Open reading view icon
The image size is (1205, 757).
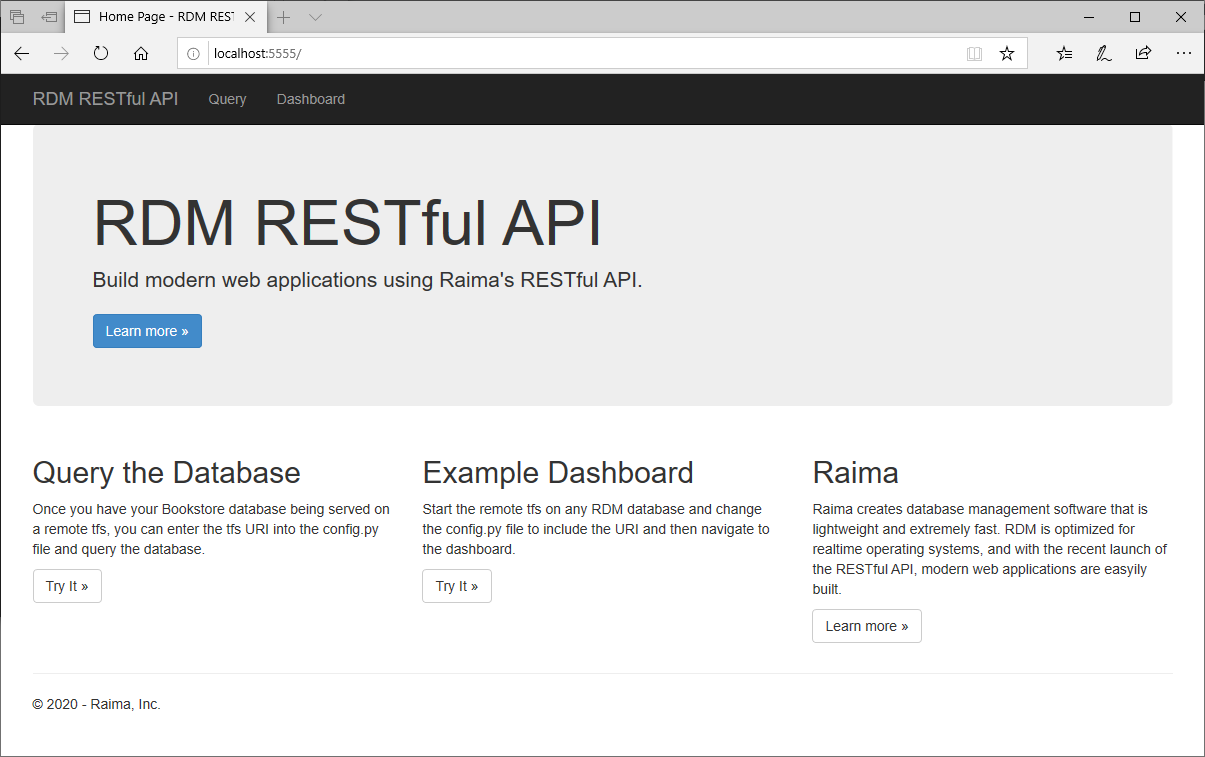click(x=974, y=54)
